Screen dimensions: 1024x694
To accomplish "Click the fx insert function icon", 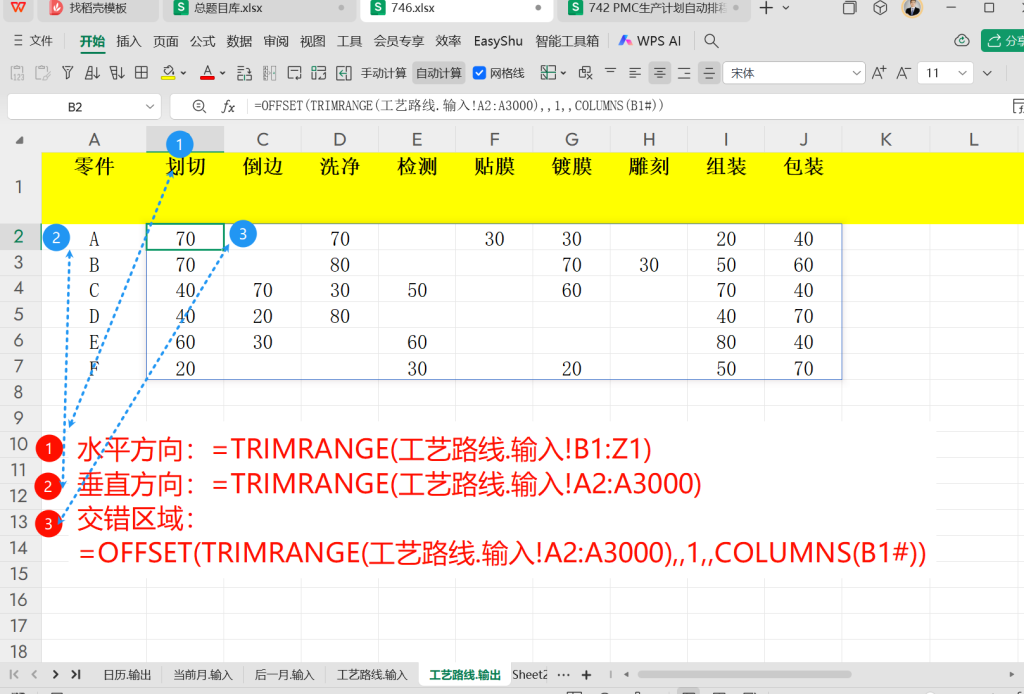I will 228,106.
